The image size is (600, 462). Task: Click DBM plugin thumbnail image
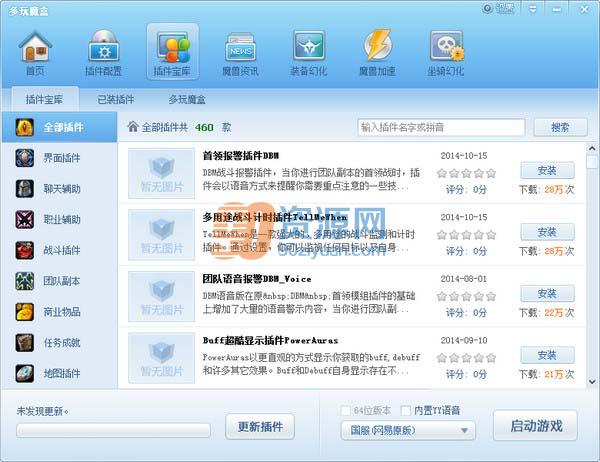[x=161, y=173]
